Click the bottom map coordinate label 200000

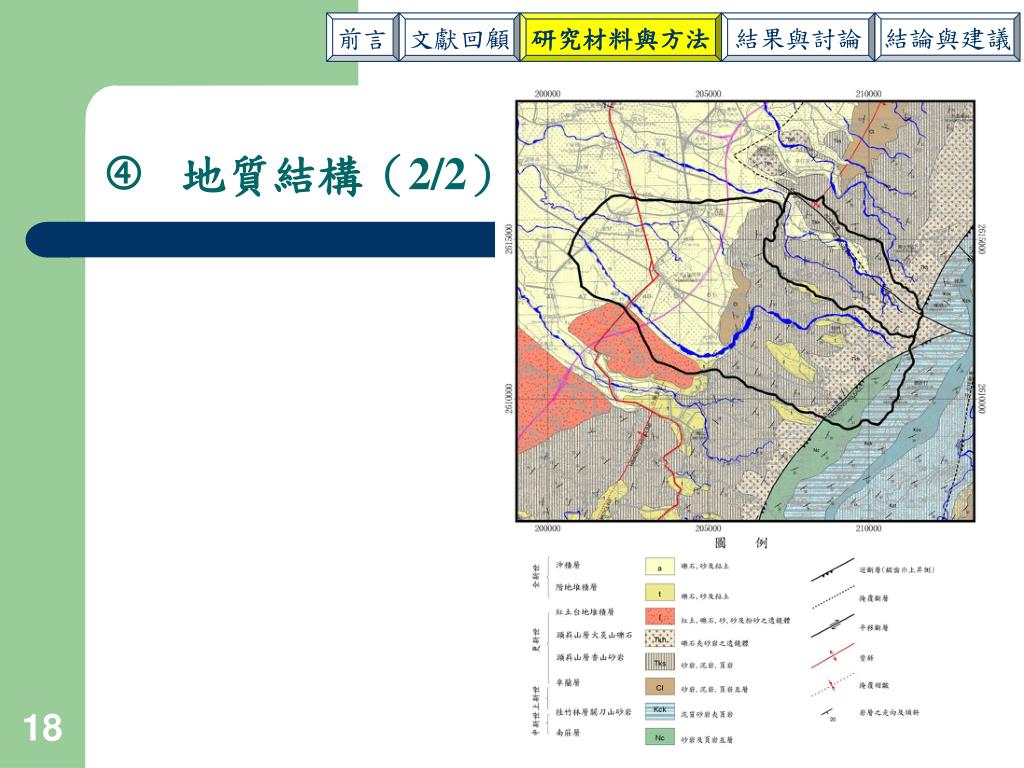tap(547, 528)
